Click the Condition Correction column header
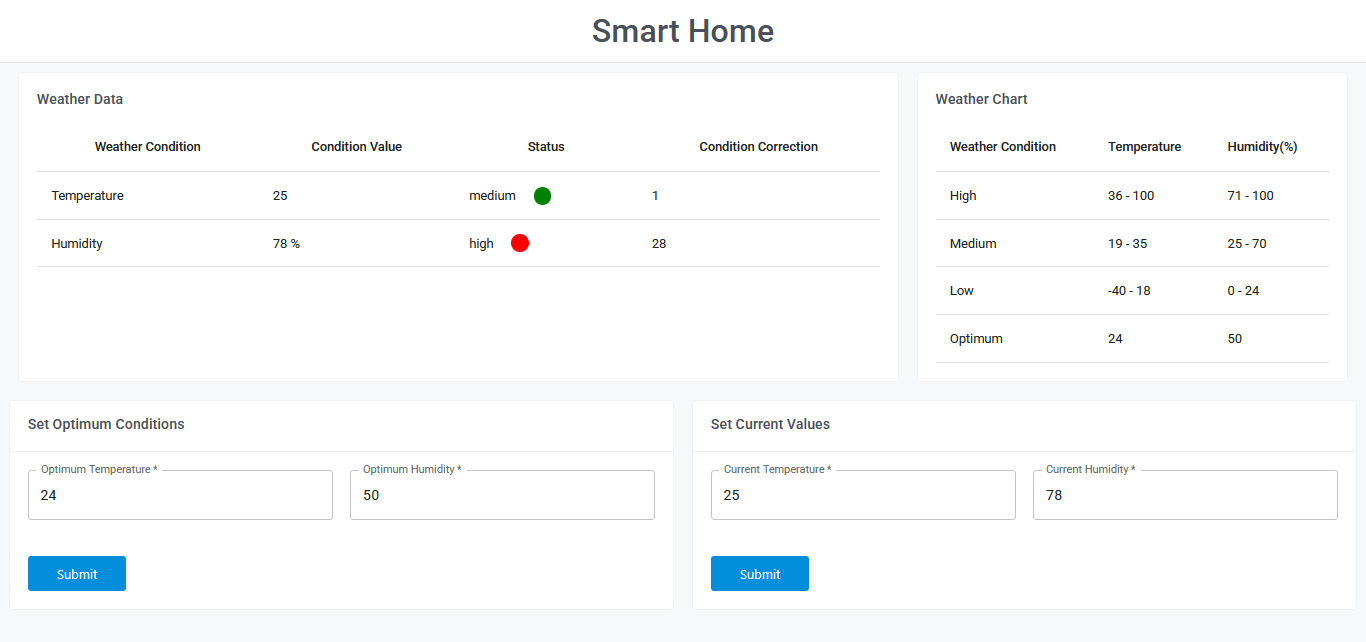The image size is (1366, 642). tap(758, 147)
